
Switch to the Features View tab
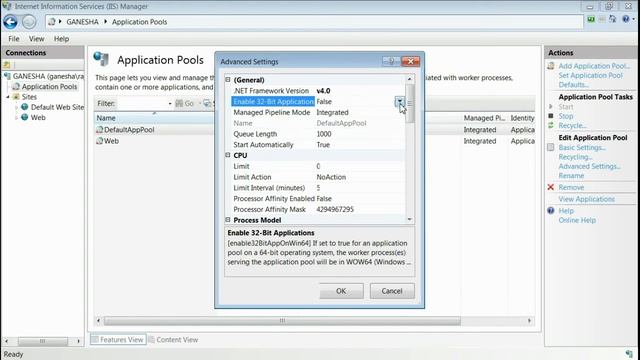click(x=118, y=340)
